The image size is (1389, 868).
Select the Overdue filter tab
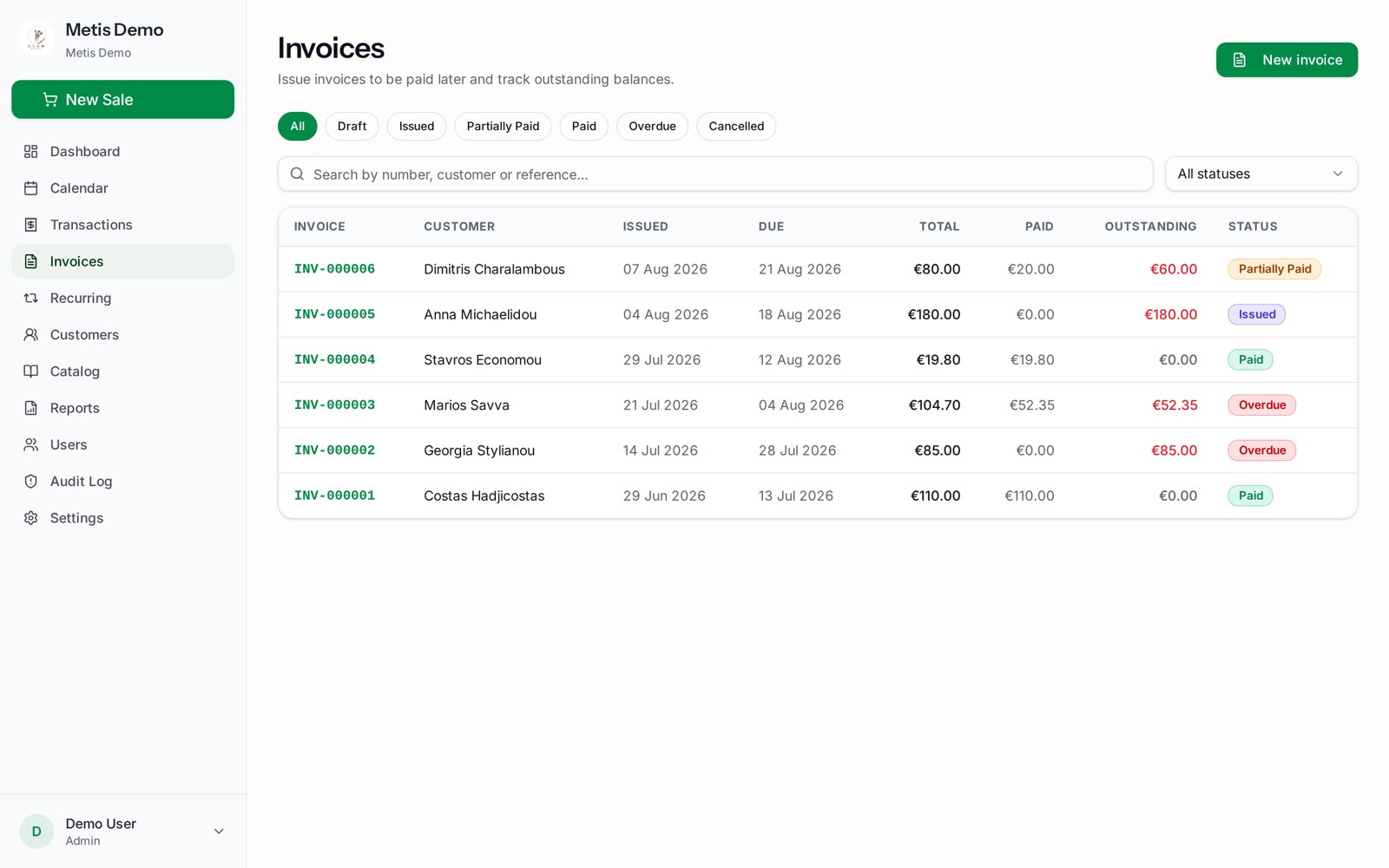click(652, 126)
